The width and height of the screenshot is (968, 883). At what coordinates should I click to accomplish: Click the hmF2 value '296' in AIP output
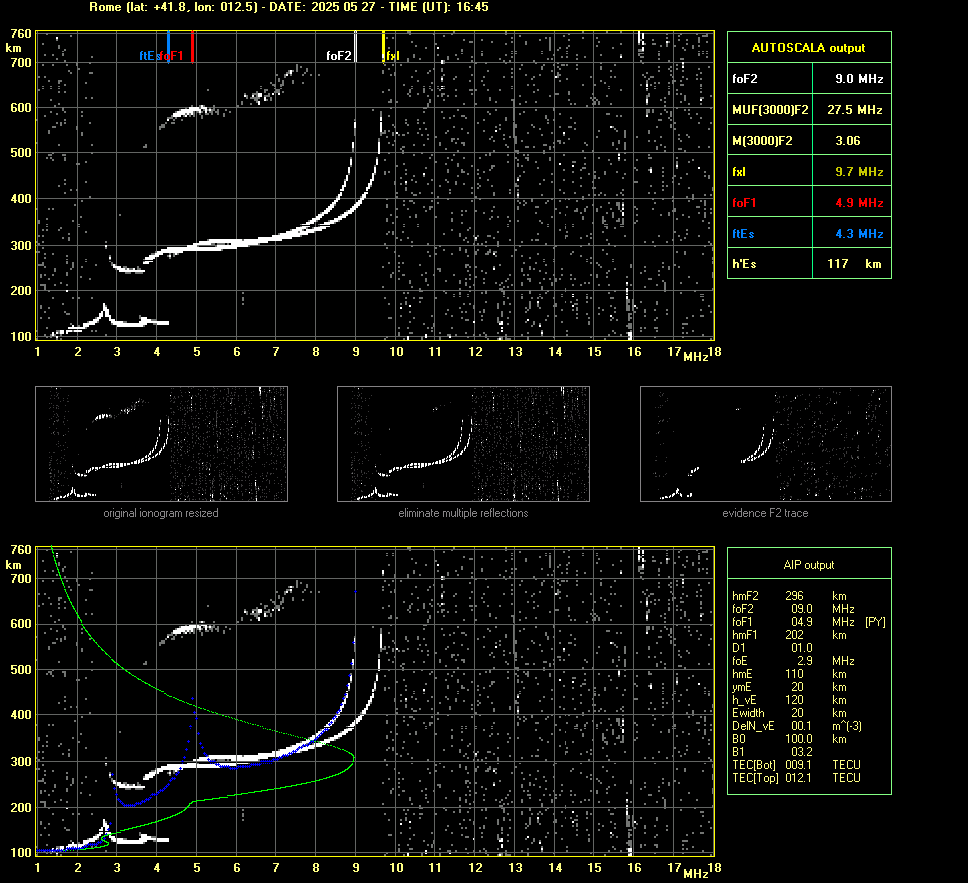point(794,596)
